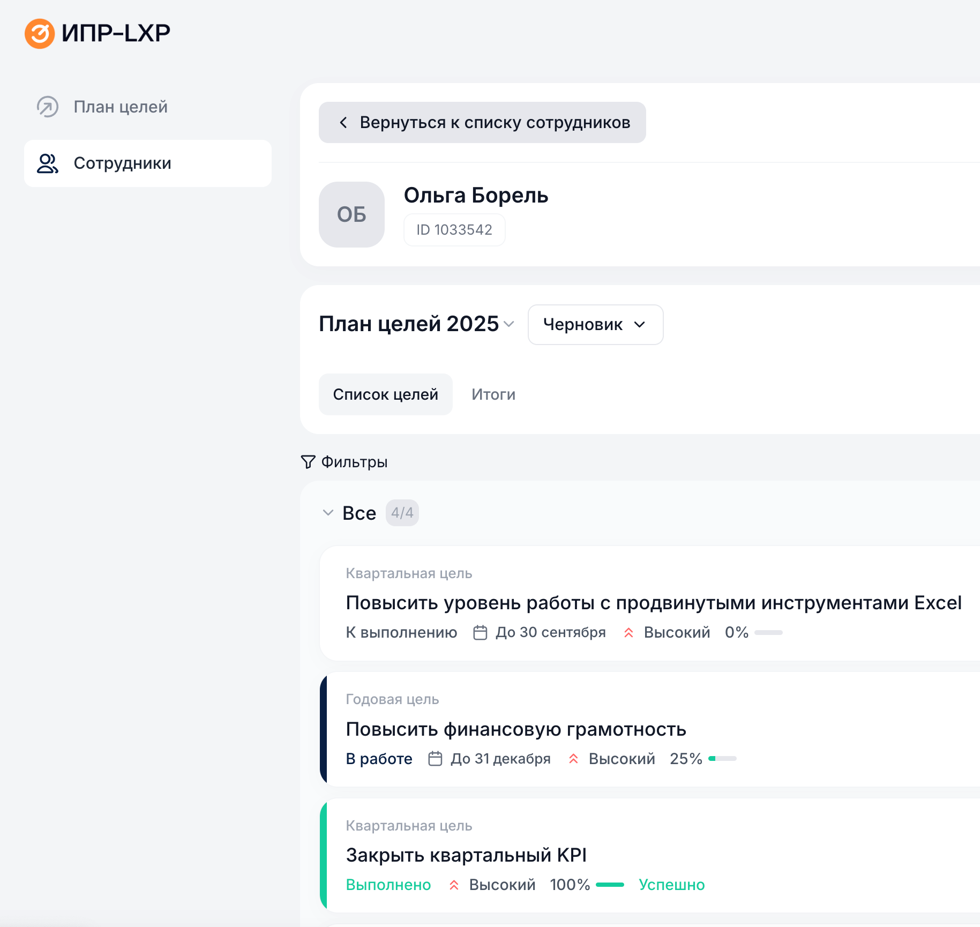The width and height of the screenshot is (980, 927).
Task: Click the В работе status
Action: 379,759
